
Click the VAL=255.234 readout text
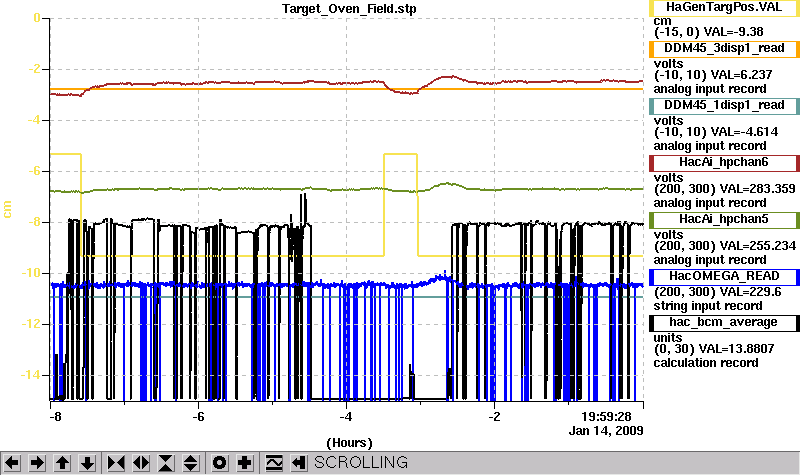756,245
